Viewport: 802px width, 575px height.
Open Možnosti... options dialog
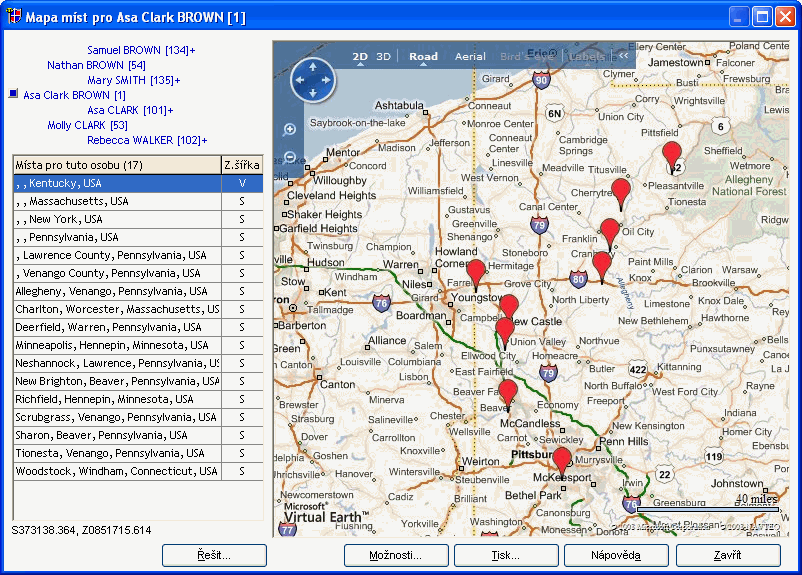(396, 555)
